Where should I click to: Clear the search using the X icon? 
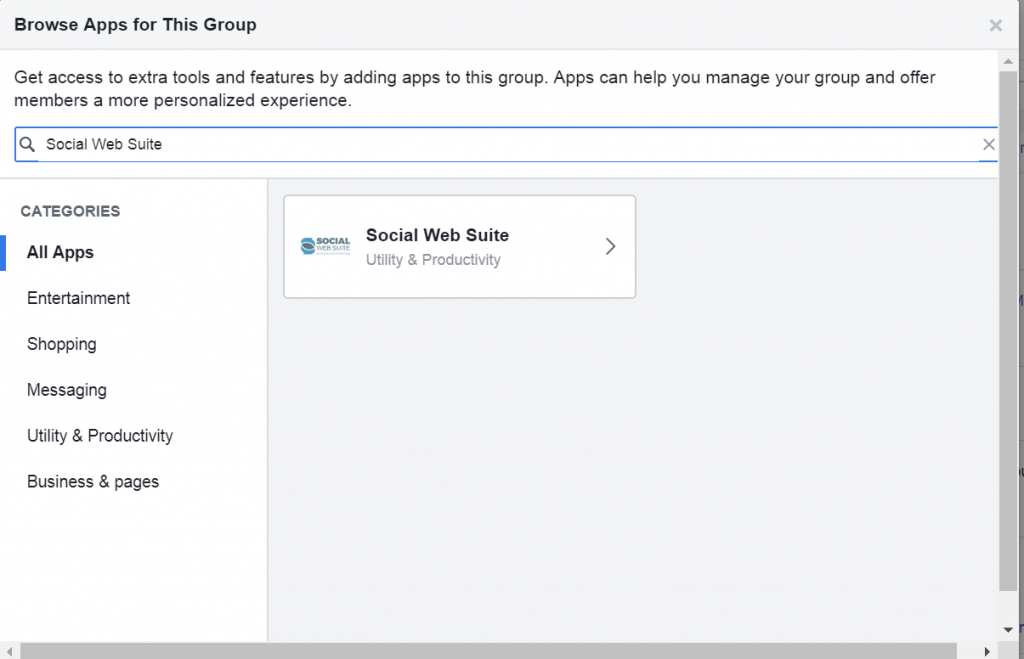point(989,144)
